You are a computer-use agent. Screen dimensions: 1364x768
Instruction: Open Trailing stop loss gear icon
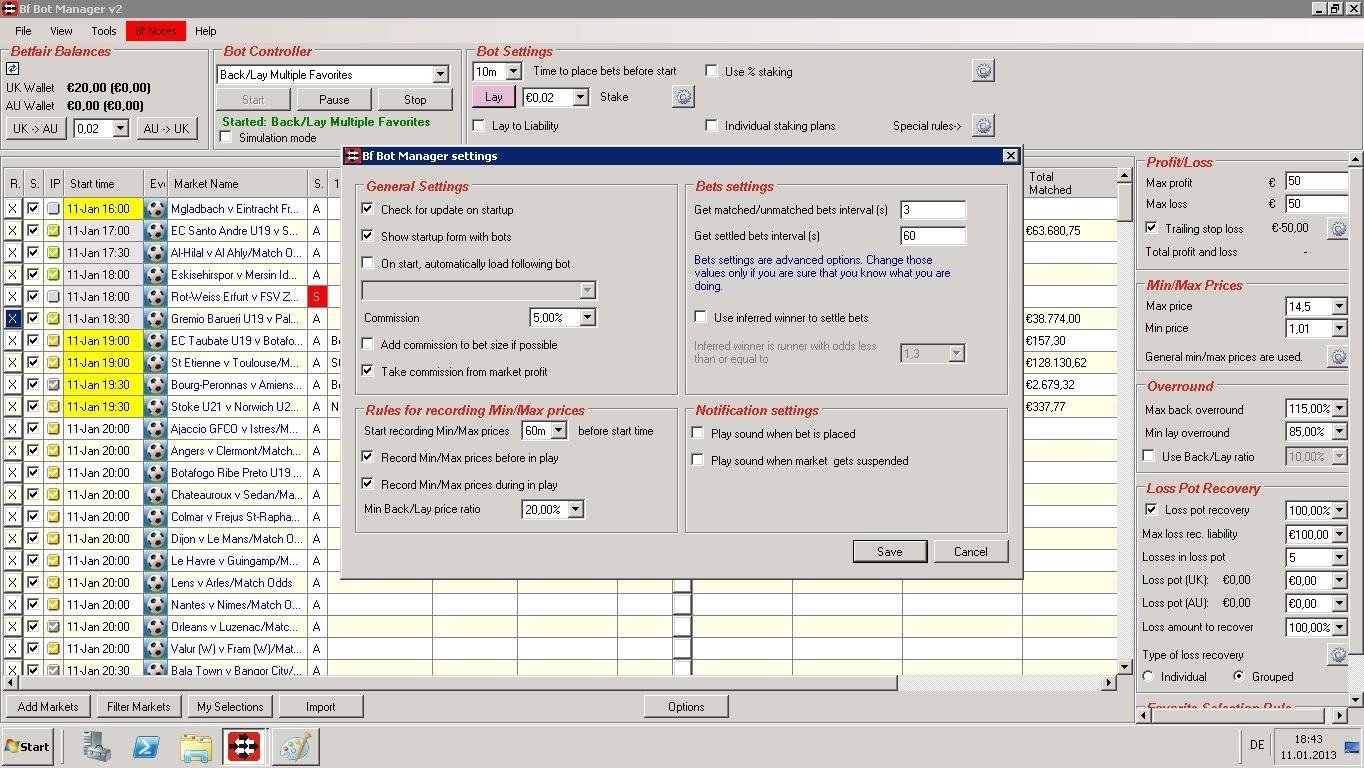1337,229
